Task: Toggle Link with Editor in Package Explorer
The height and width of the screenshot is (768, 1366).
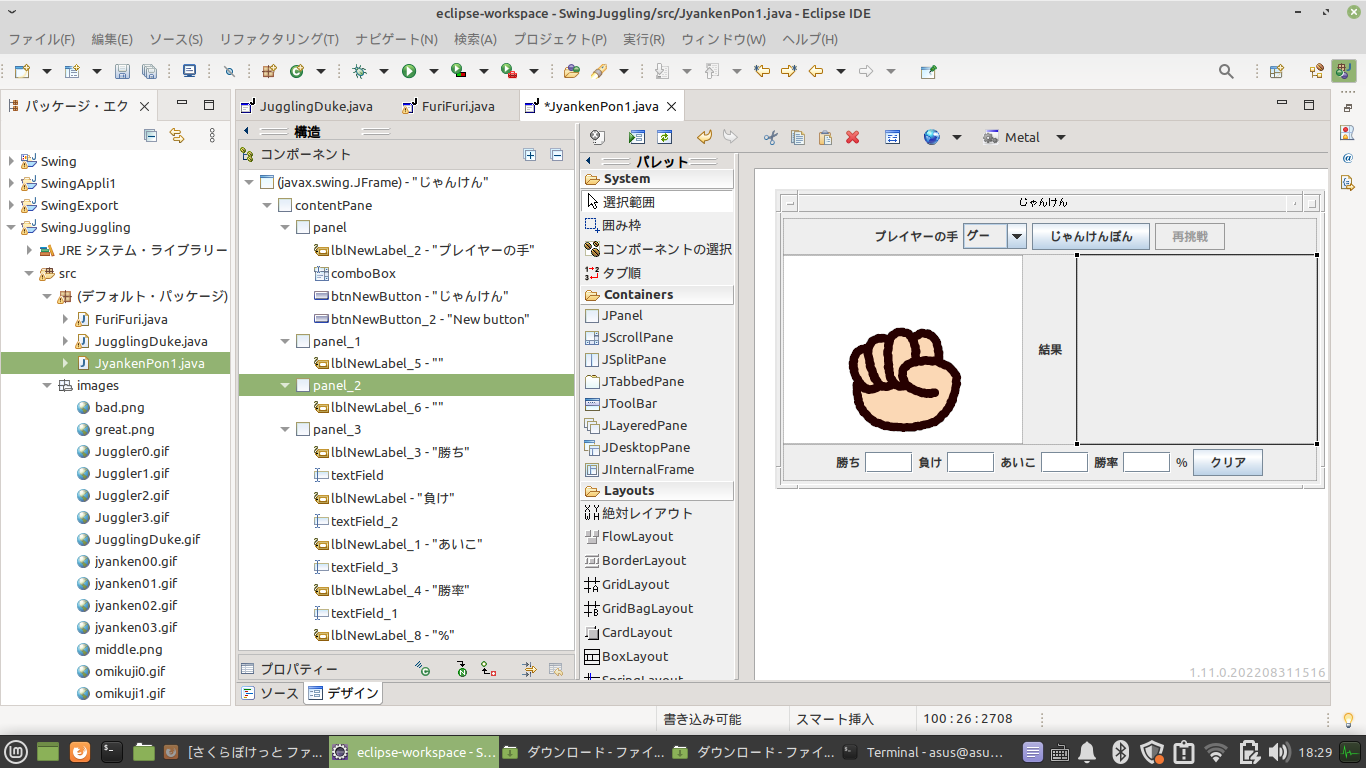Action: click(177, 135)
